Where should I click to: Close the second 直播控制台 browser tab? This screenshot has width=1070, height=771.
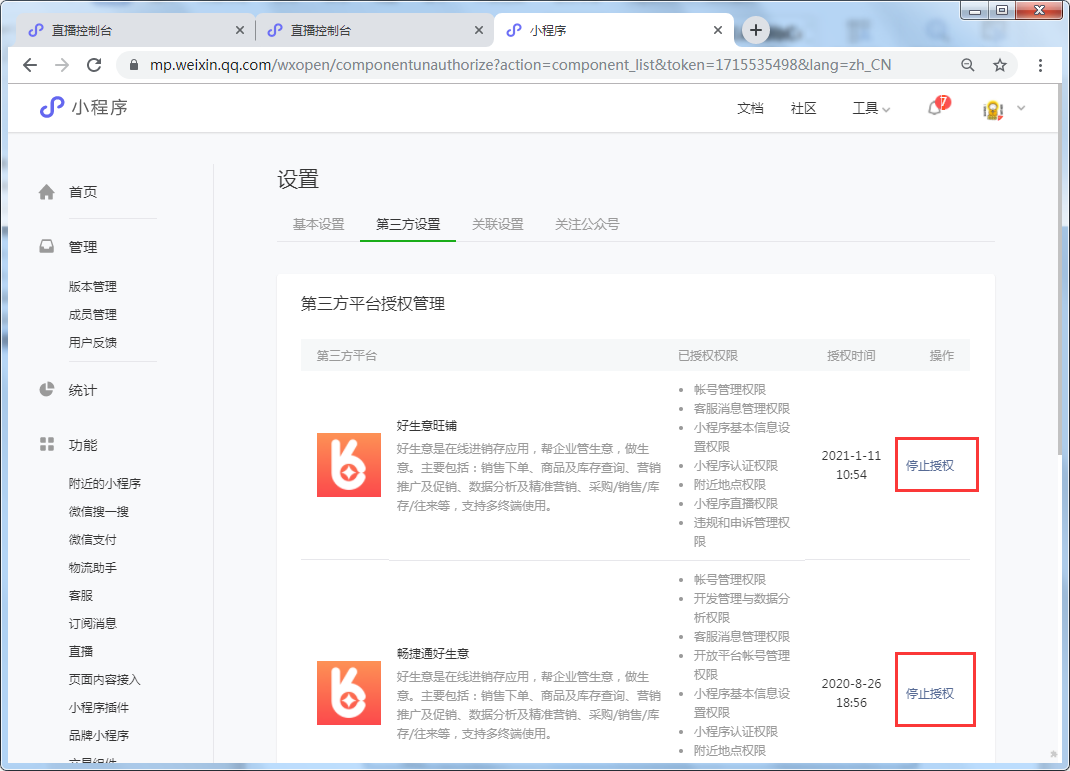[x=479, y=30]
